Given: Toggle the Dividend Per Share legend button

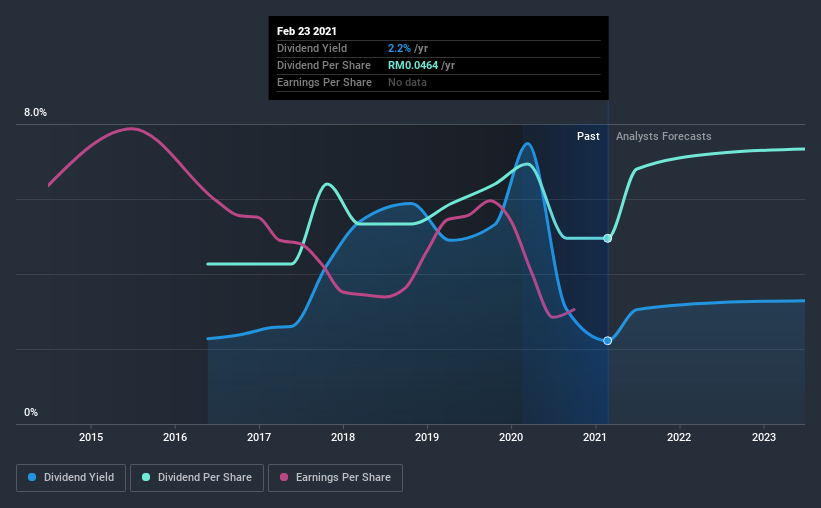Looking at the screenshot, I should pos(197,478).
